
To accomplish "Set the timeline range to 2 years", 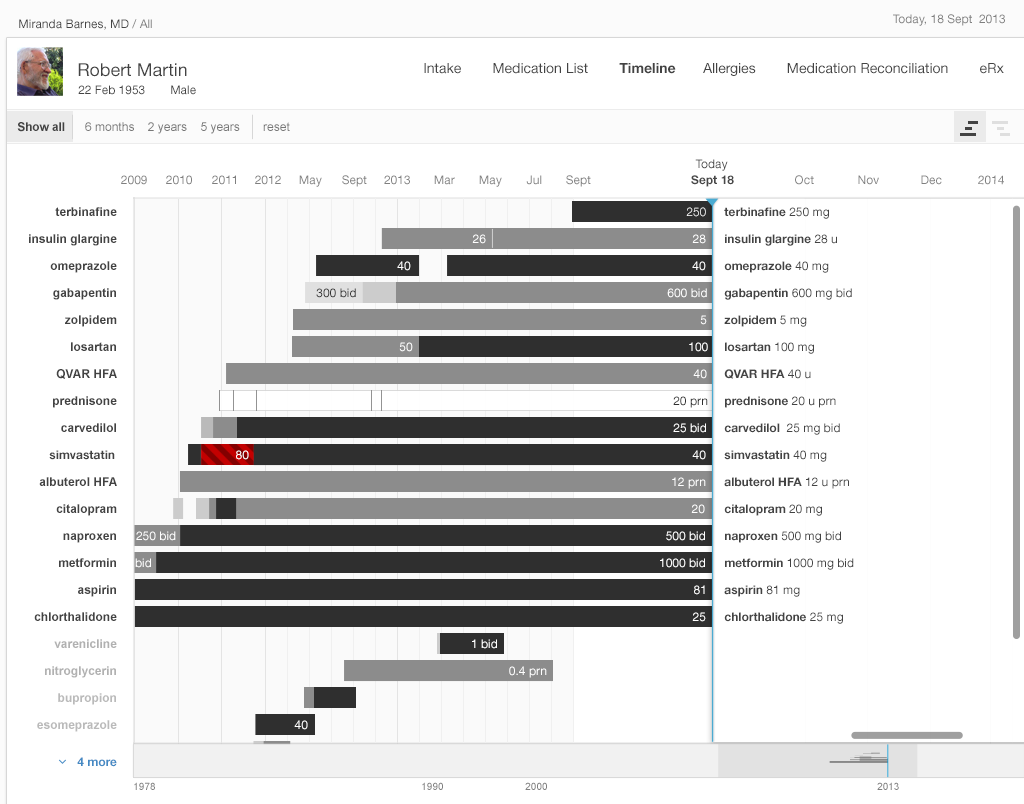I will click(167, 127).
